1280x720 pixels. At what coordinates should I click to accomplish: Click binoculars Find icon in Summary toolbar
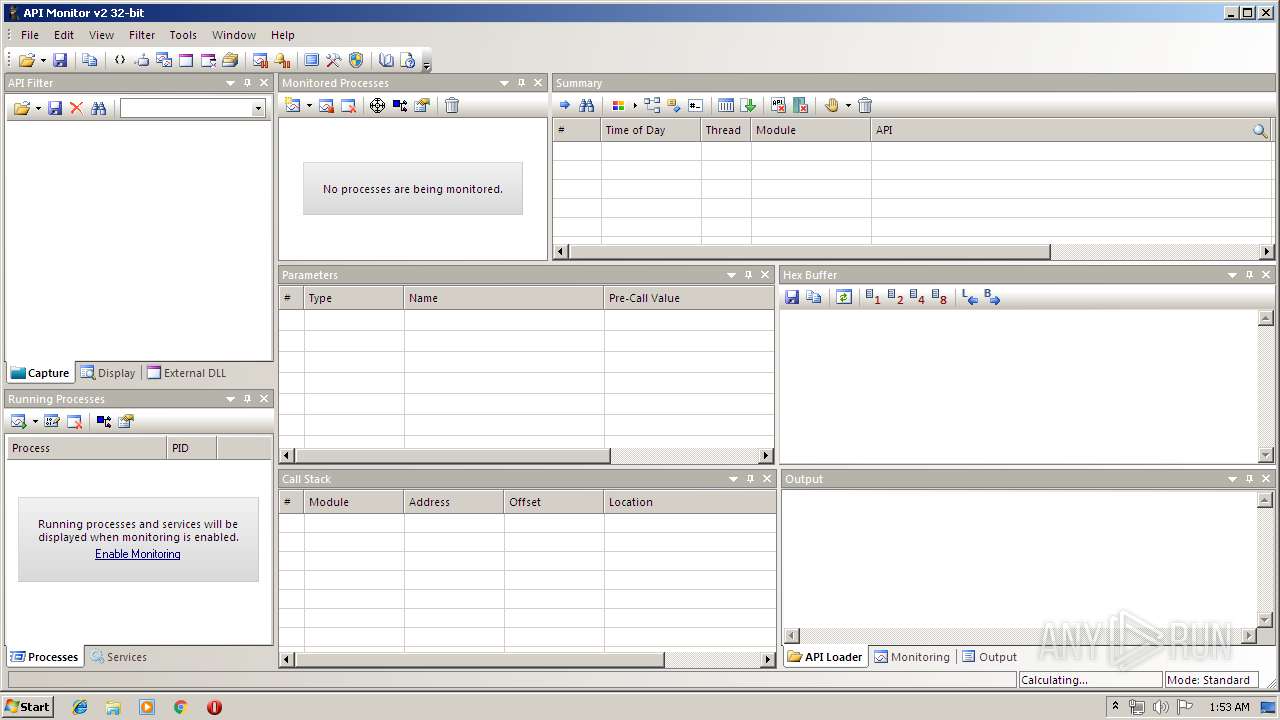pyautogui.click(x=587, y=105)
